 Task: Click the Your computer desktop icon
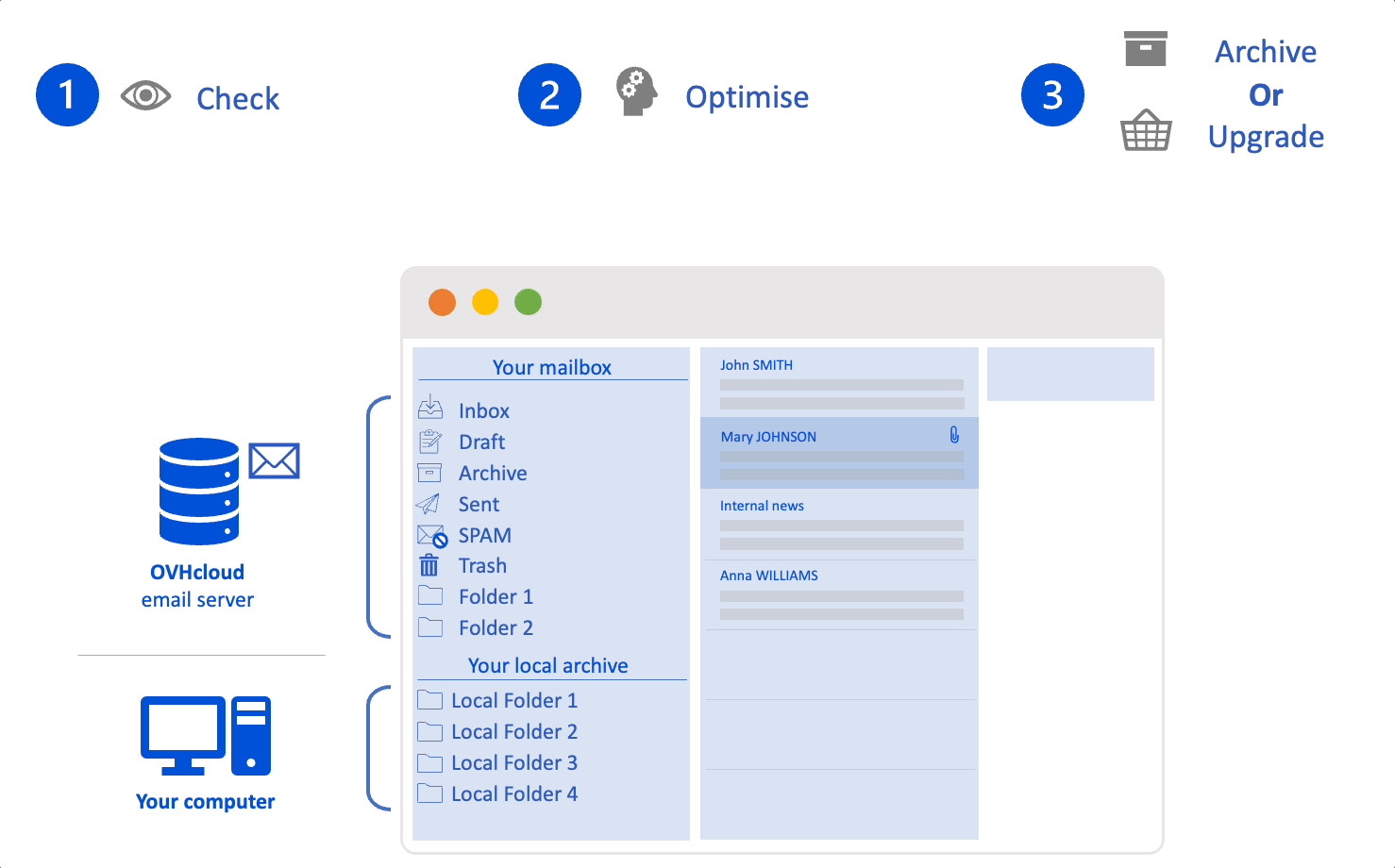(206, 735)
